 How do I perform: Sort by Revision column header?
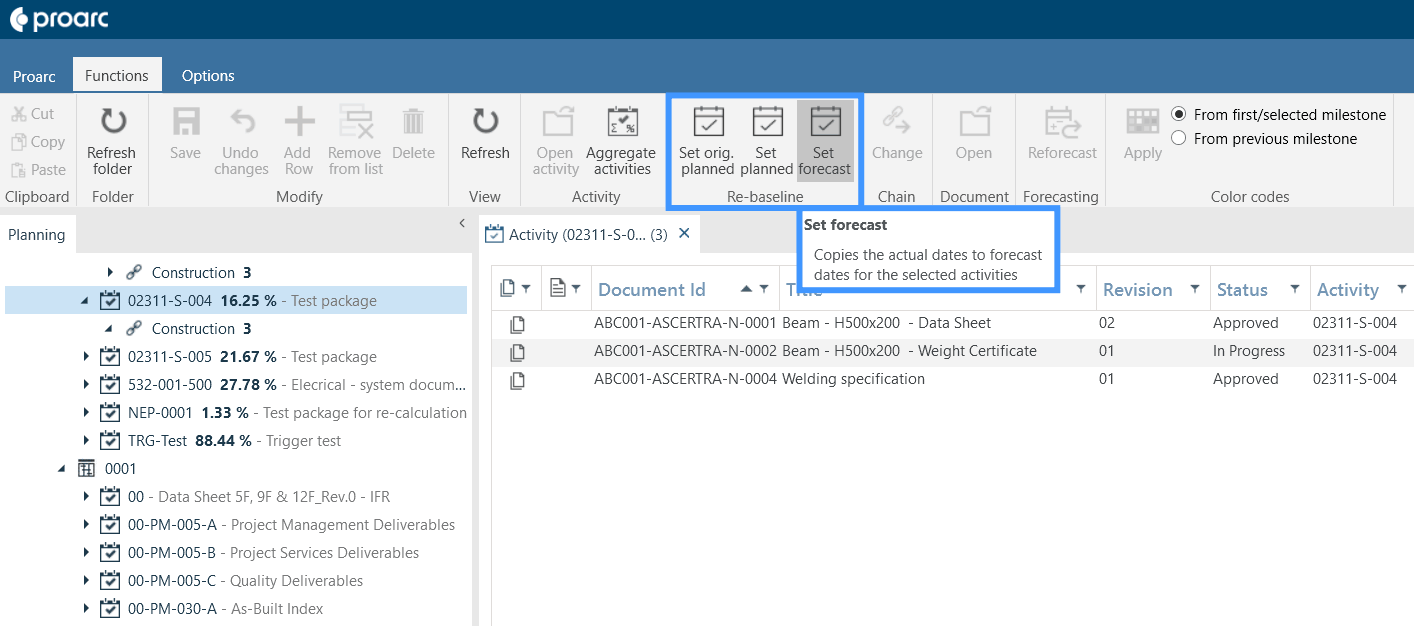coord(1138,289)
